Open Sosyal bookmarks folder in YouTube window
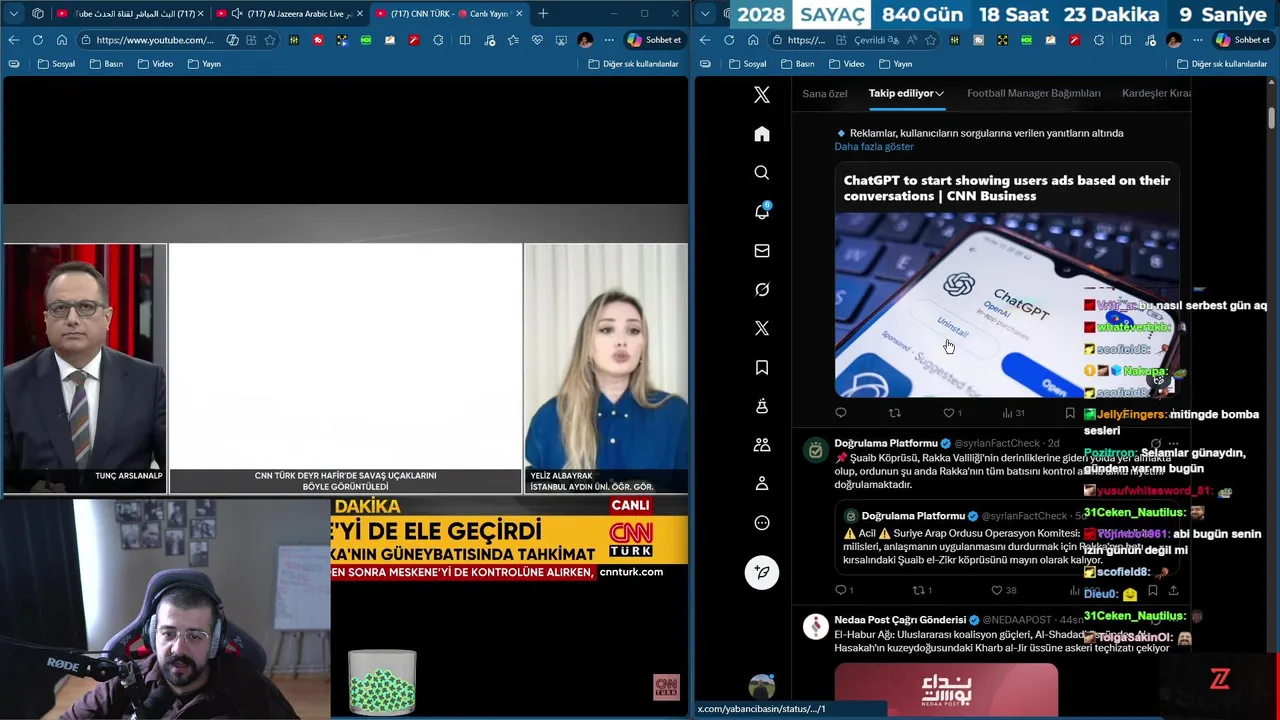This screenshot has height=720, width=1280. tap(56, 64)
